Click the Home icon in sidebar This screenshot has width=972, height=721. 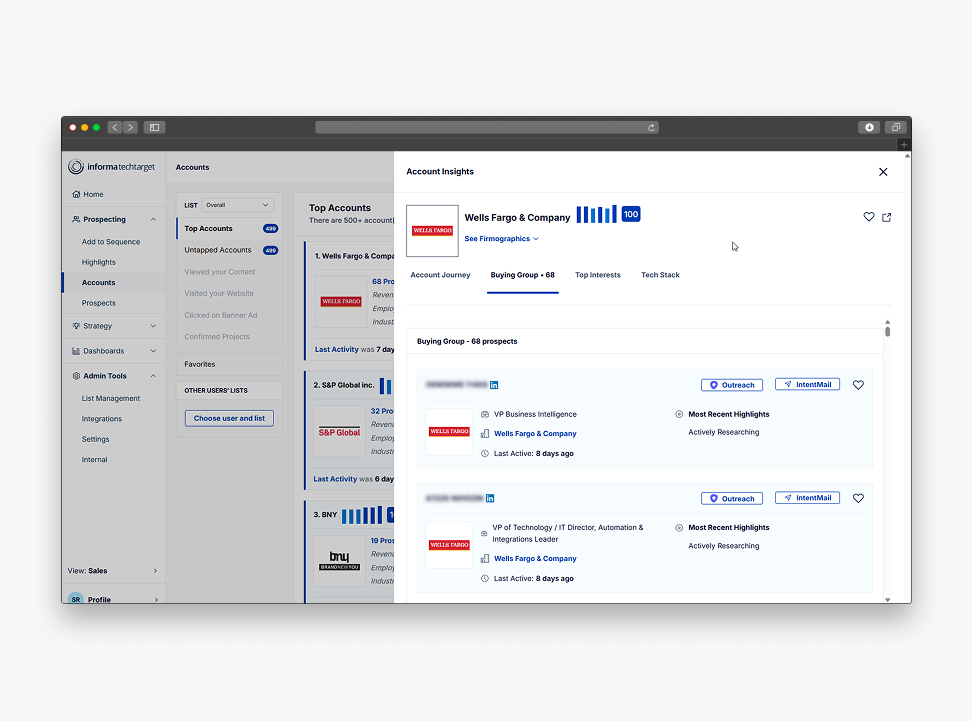(x=76, y=194)
